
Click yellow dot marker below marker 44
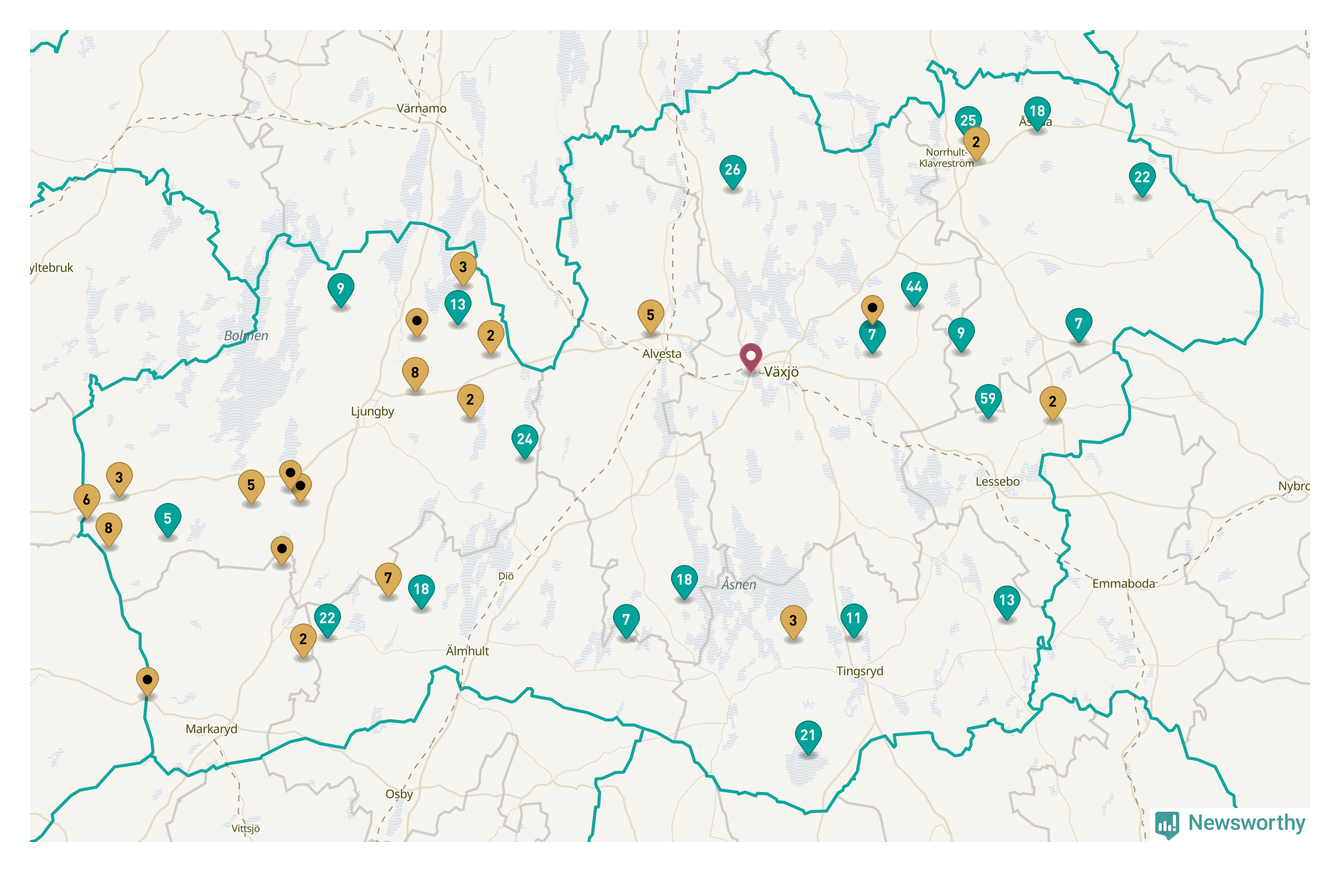[x=872, y=308]
